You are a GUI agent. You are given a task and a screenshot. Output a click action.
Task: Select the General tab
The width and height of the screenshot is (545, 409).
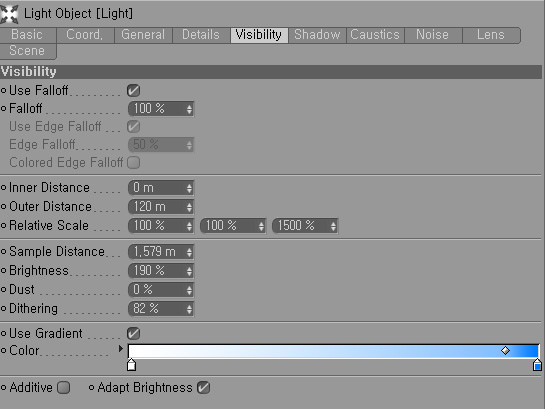[143, 35]
